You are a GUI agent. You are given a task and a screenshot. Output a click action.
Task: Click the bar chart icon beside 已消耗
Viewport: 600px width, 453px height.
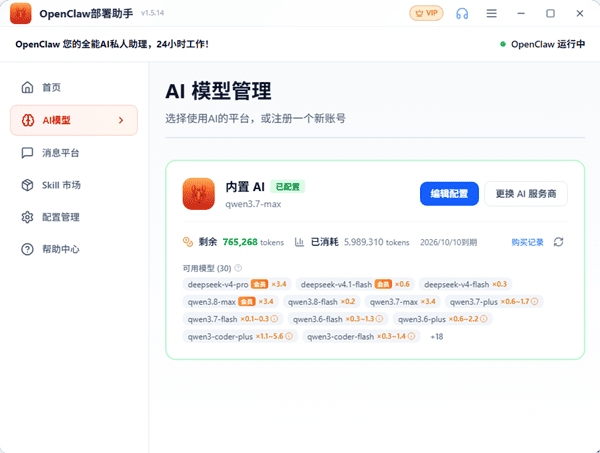pyautogui.click(x=299, y=242)
